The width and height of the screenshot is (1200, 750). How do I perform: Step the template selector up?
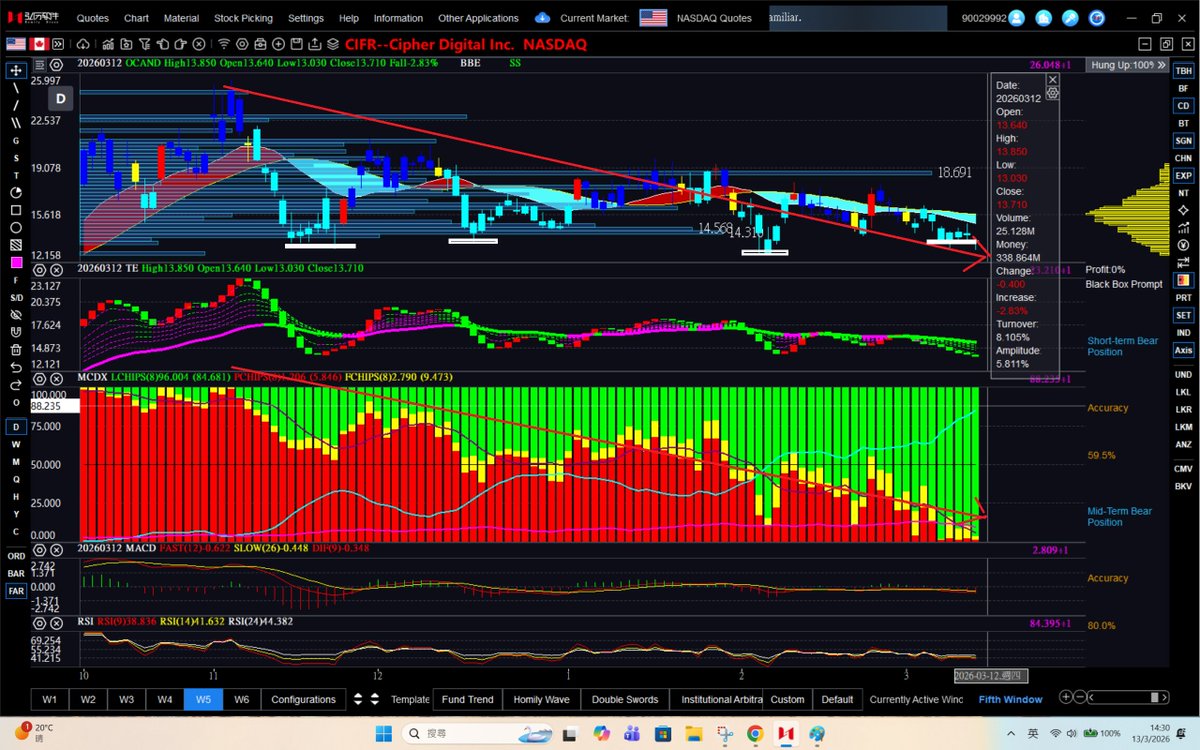376,695
